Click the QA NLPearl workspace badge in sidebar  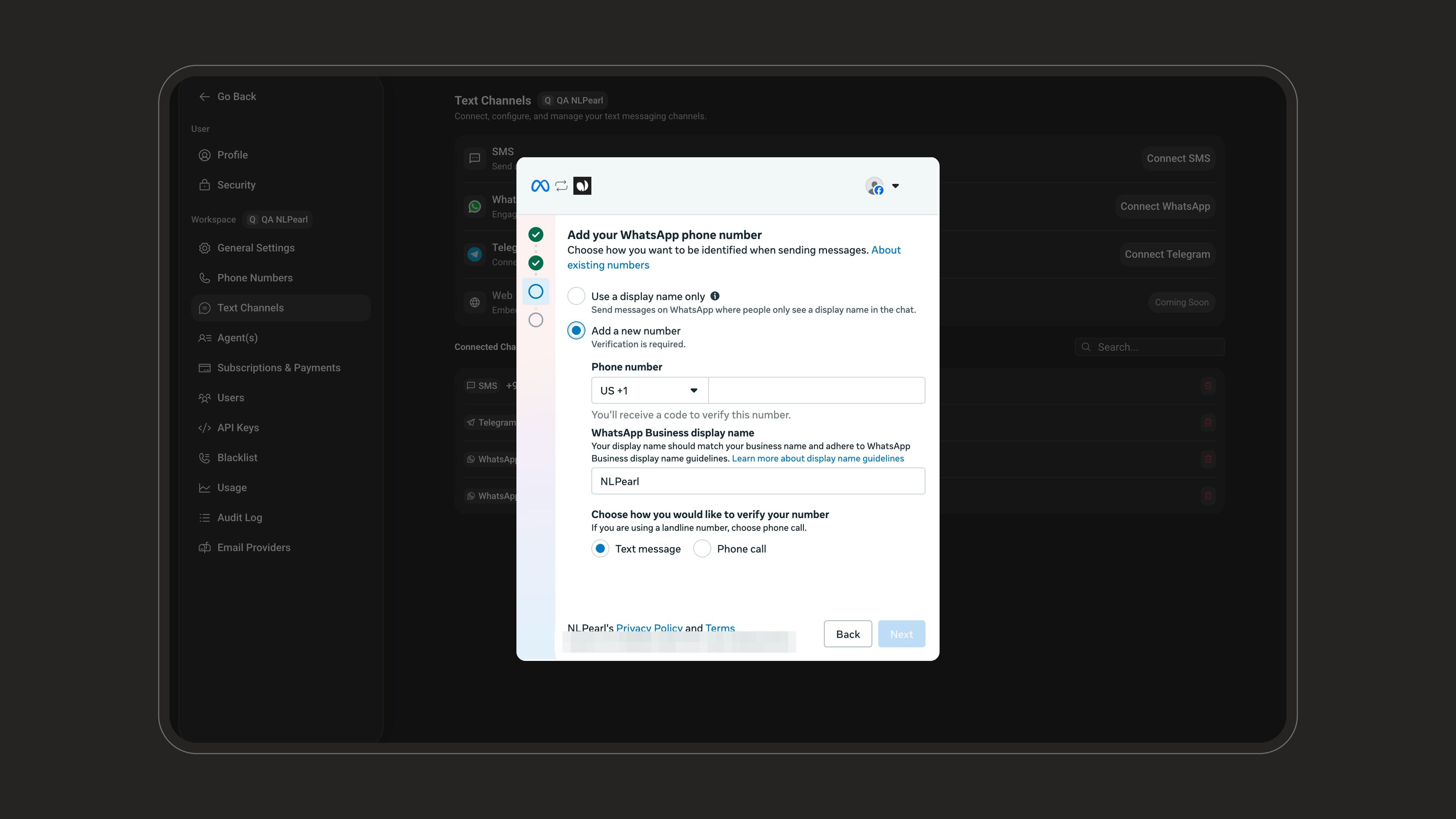coord(278,219)
